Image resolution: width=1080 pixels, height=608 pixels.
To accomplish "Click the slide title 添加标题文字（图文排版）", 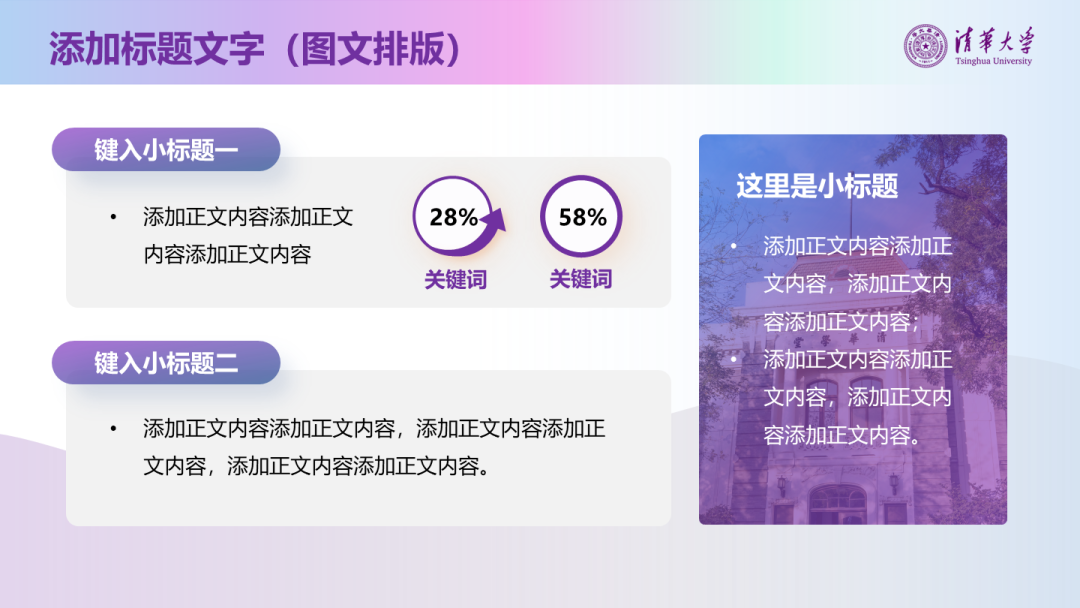I will click(x=256, y=48).
